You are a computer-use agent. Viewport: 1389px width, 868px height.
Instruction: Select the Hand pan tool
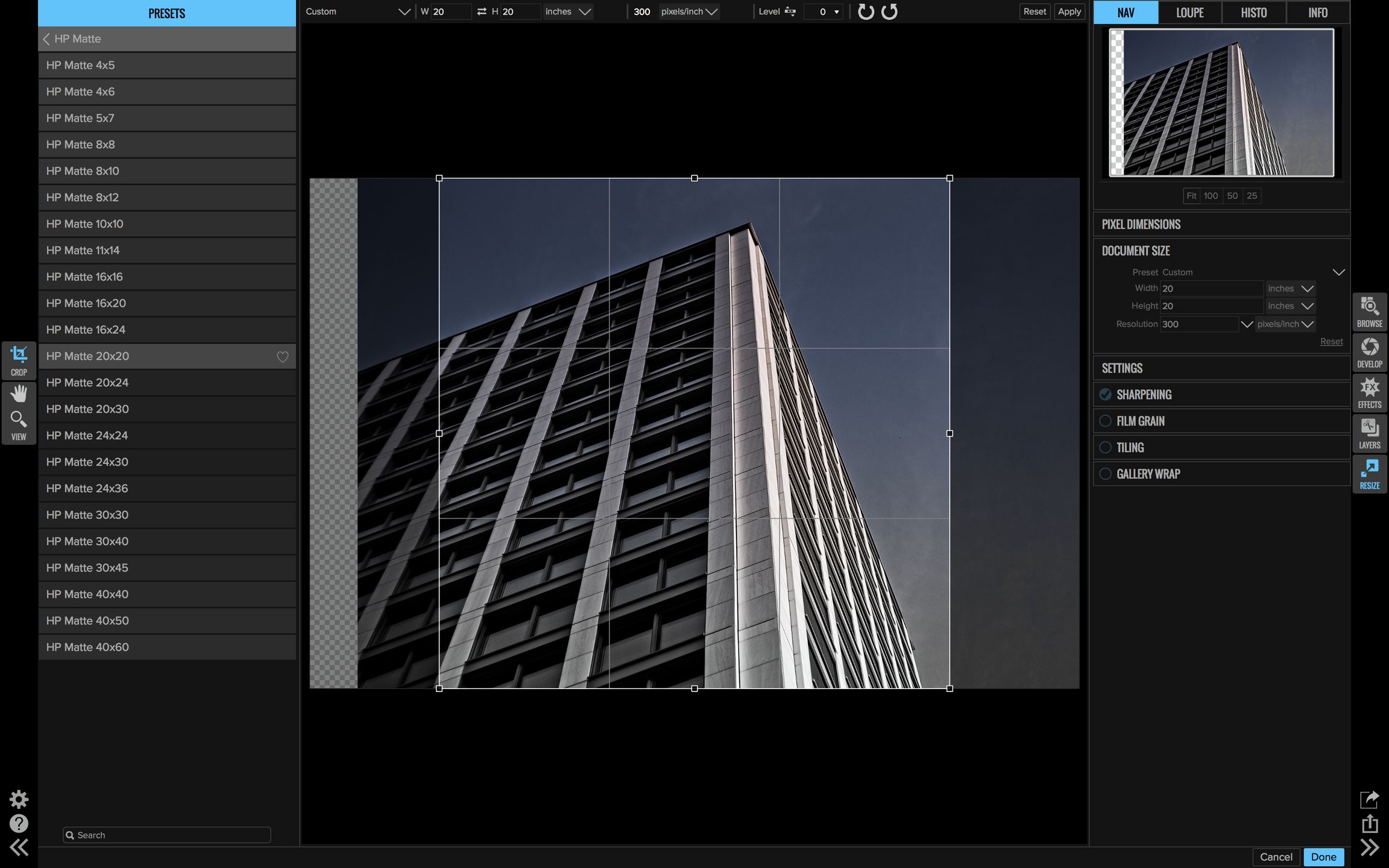tap(19, 394)
